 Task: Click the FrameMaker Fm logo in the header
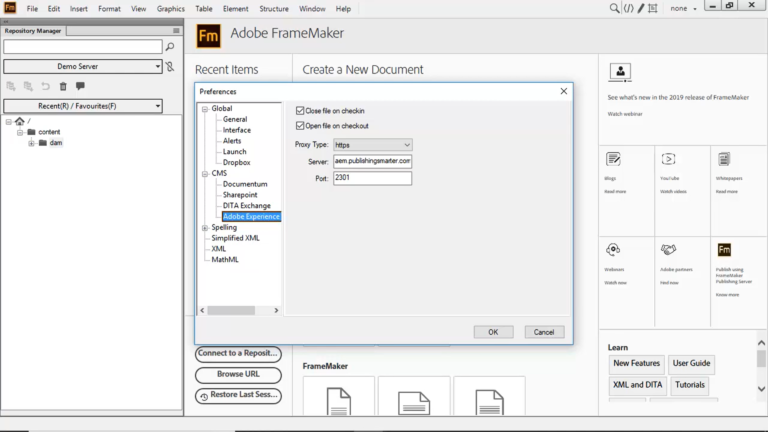pos(209,36)
